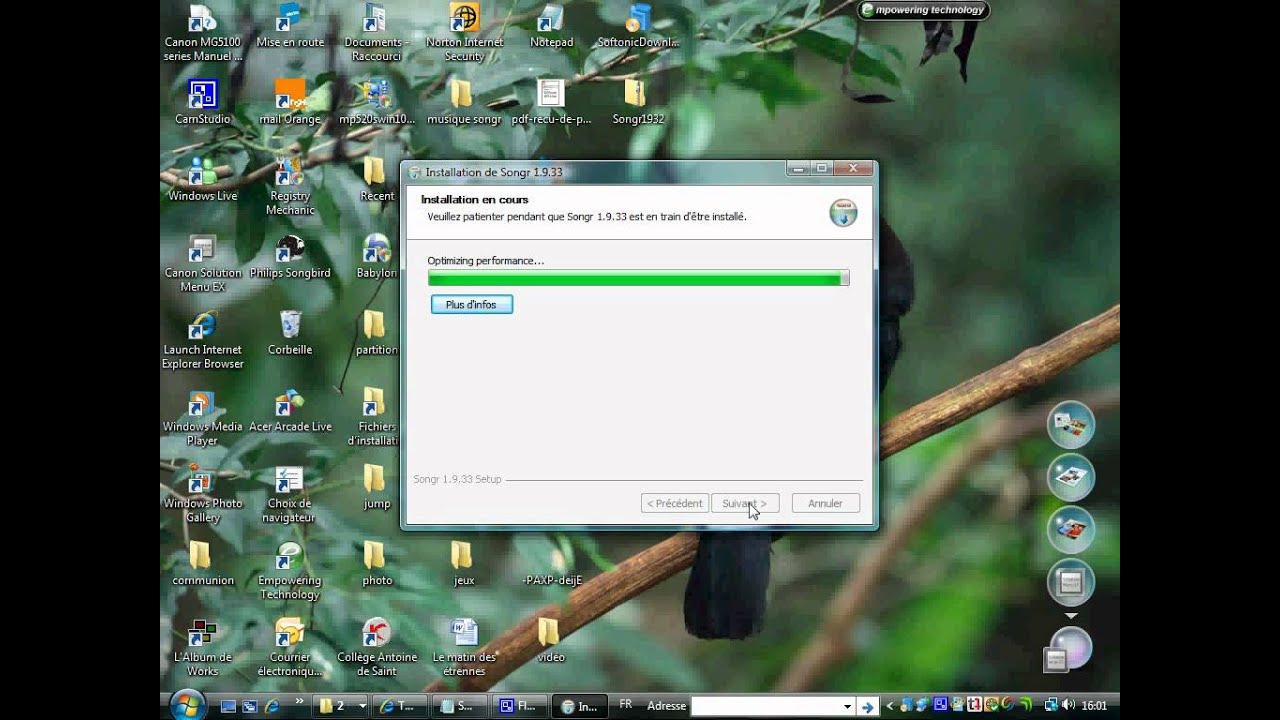Open Launch Internet Explorer Browser shortcut
1280x720 pixels.
(x=202, y=341)
